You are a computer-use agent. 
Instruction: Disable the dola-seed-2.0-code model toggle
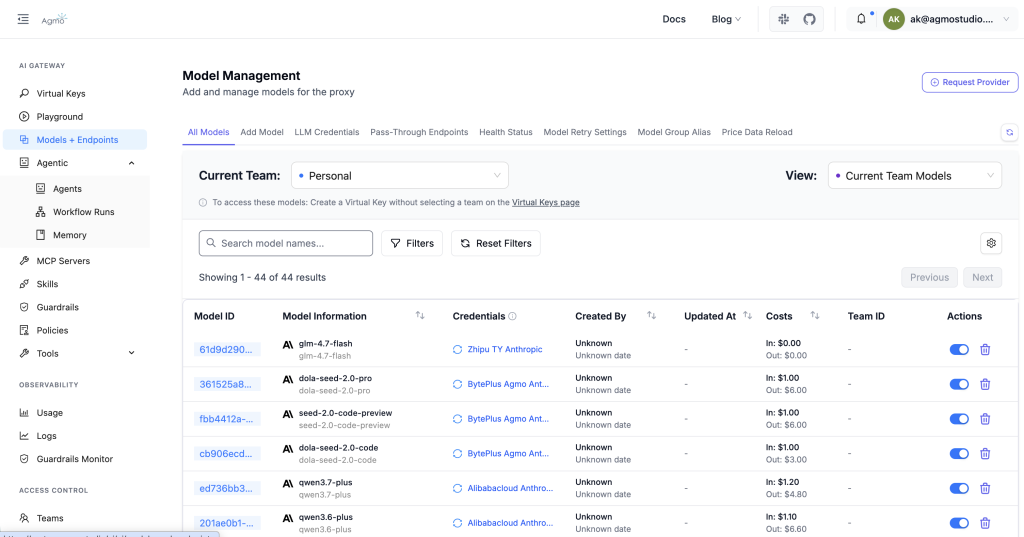pos(959,453)
